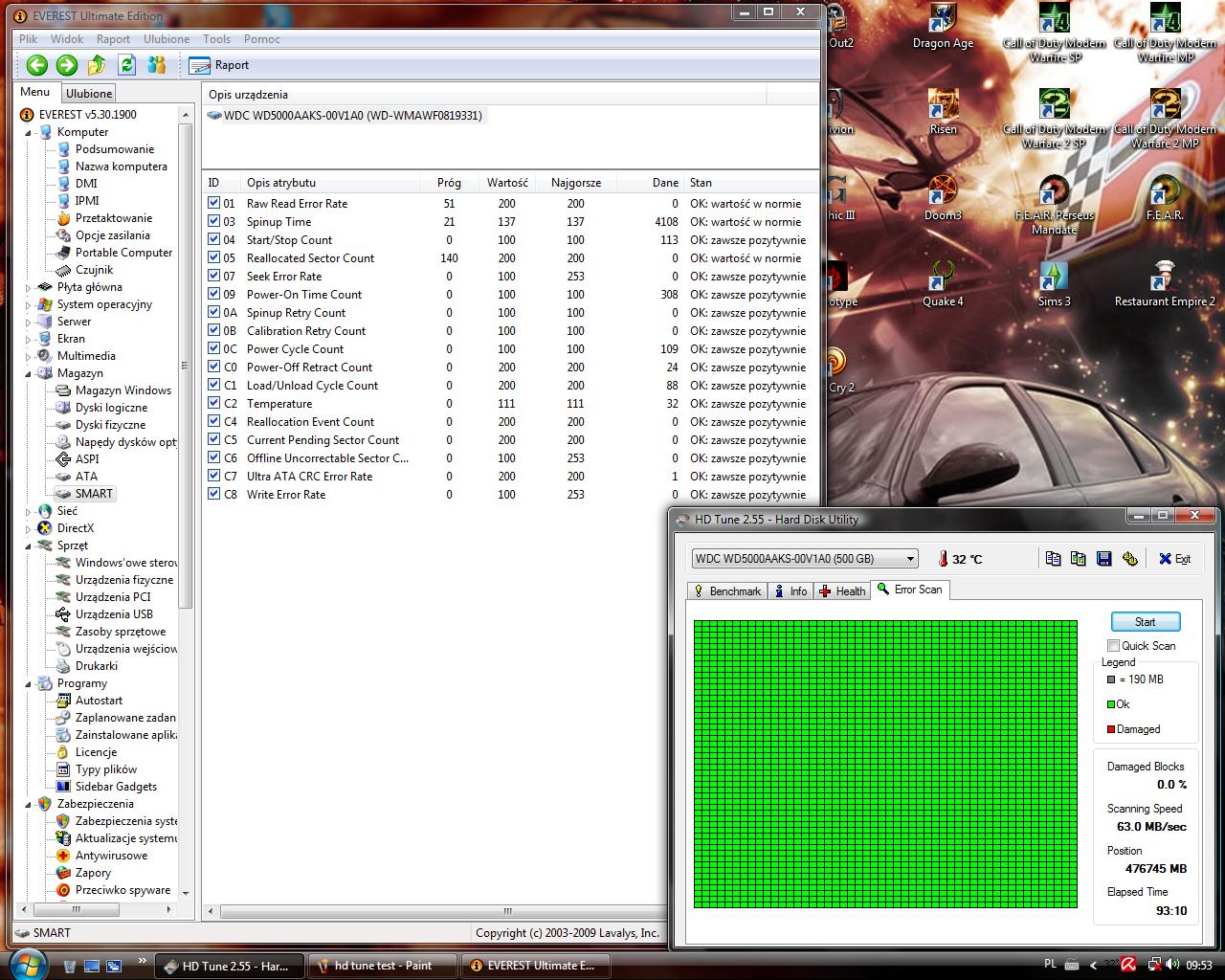Click the hd tune test - Paint taskbar button
The image size is (1225, 980).
click(381, 966)
